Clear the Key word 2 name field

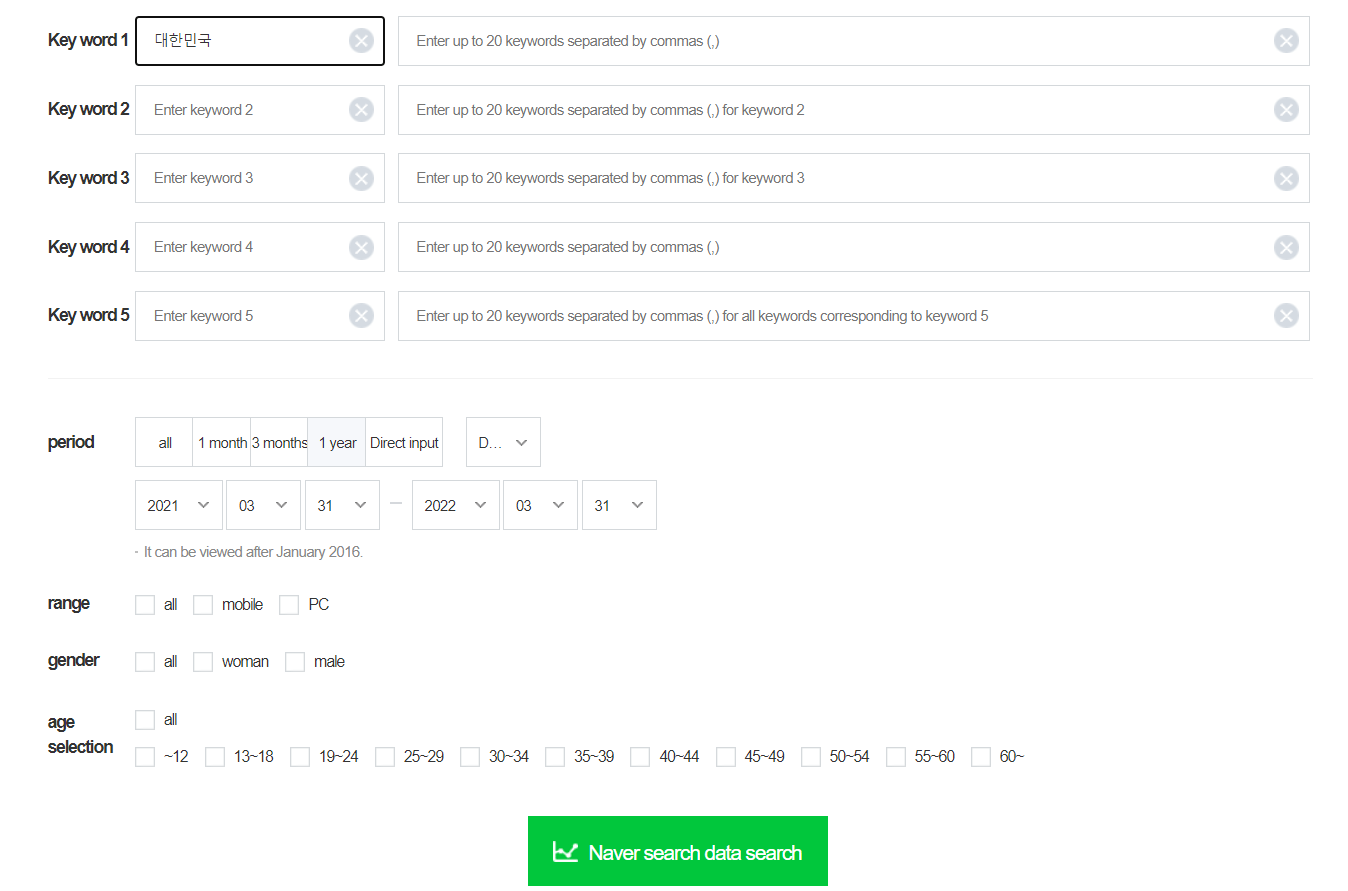click(361, 110)
